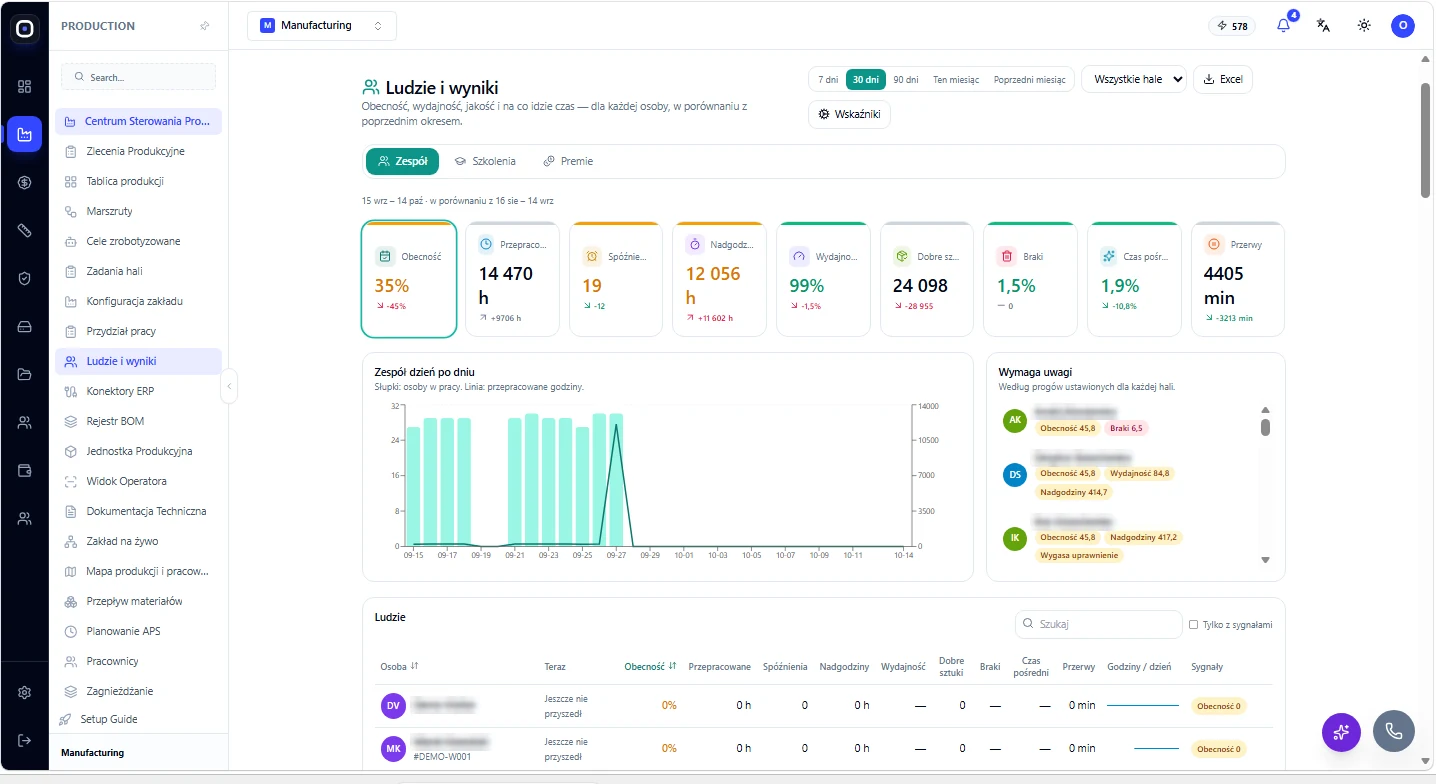The width and height of the screenshot is (1436, 784).
Task: Click the dollar coin icon in left rail
Action: pos(25,182)
